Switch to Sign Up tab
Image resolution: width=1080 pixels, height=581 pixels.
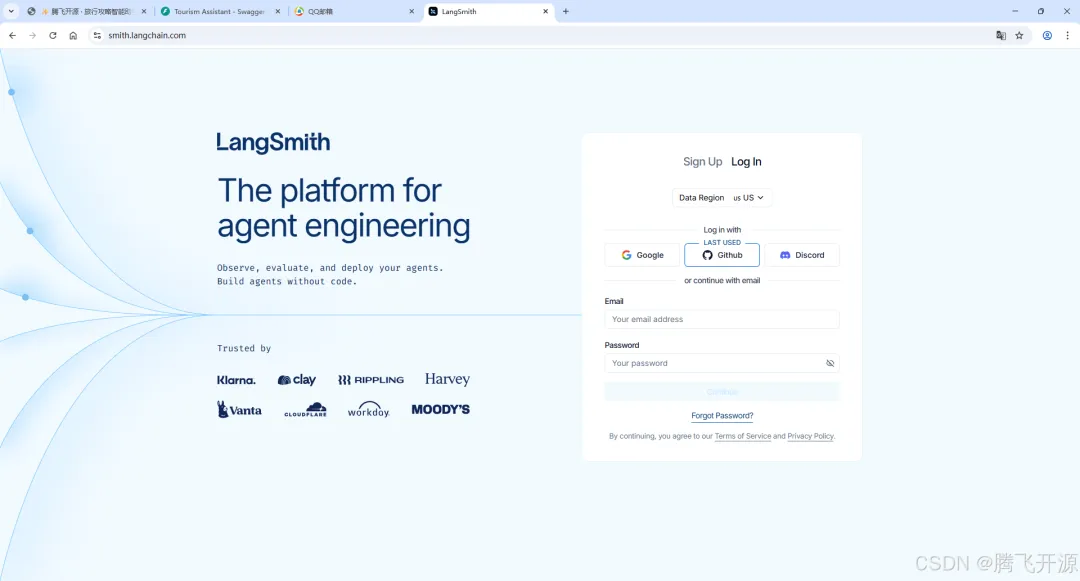point(703,162)
